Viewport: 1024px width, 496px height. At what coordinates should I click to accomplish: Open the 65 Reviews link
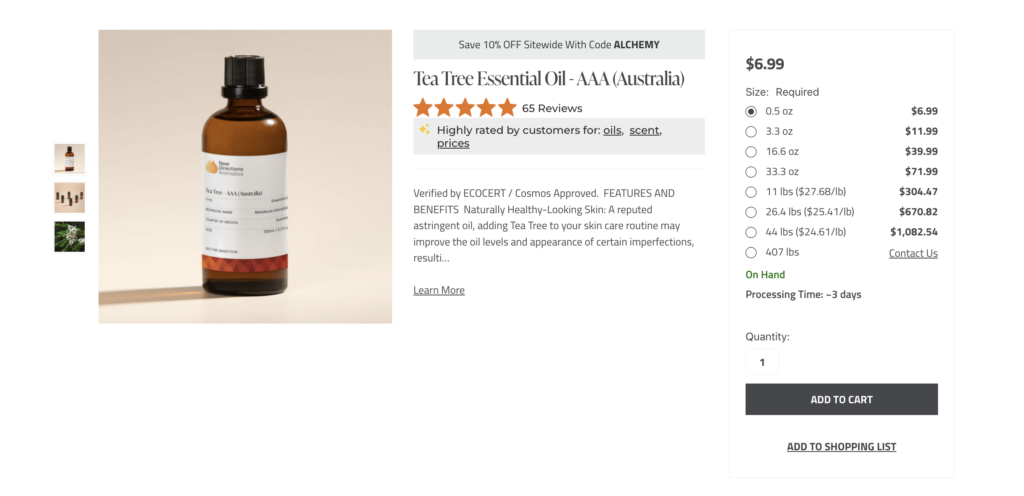click(x=552, y=108)
